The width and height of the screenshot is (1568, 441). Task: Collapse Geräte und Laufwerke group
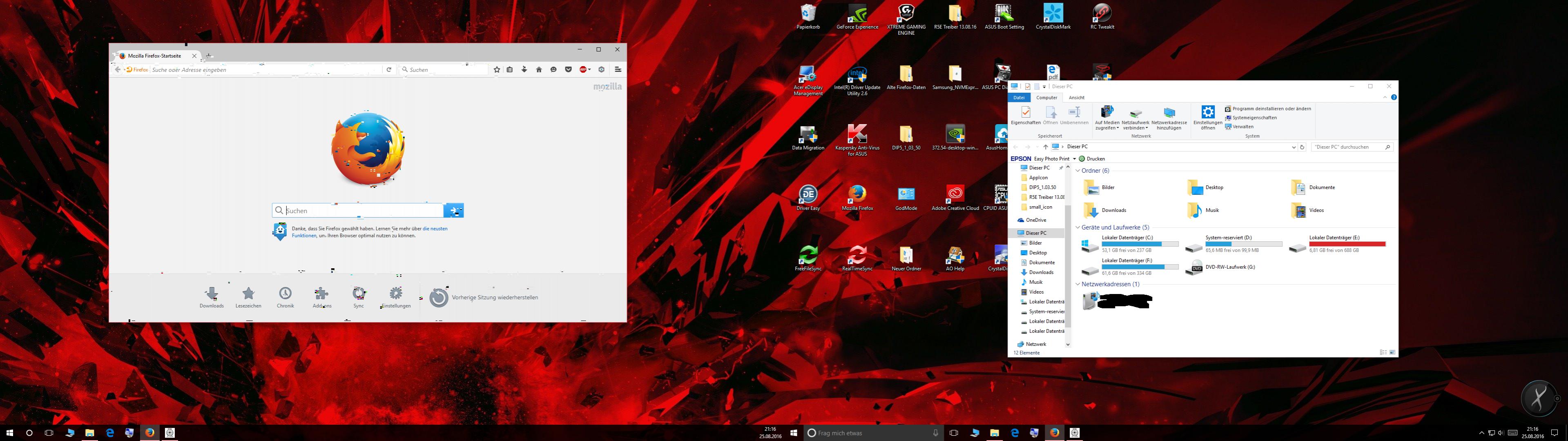pyautogui.click(x=1078, y=227)
